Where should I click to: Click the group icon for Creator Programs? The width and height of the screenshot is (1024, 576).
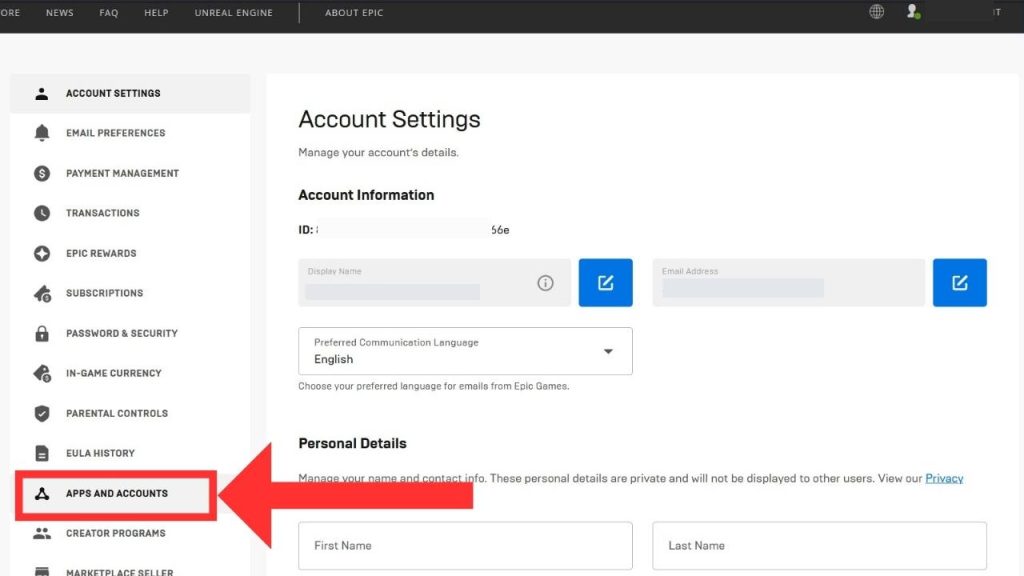tap(42, 534)
